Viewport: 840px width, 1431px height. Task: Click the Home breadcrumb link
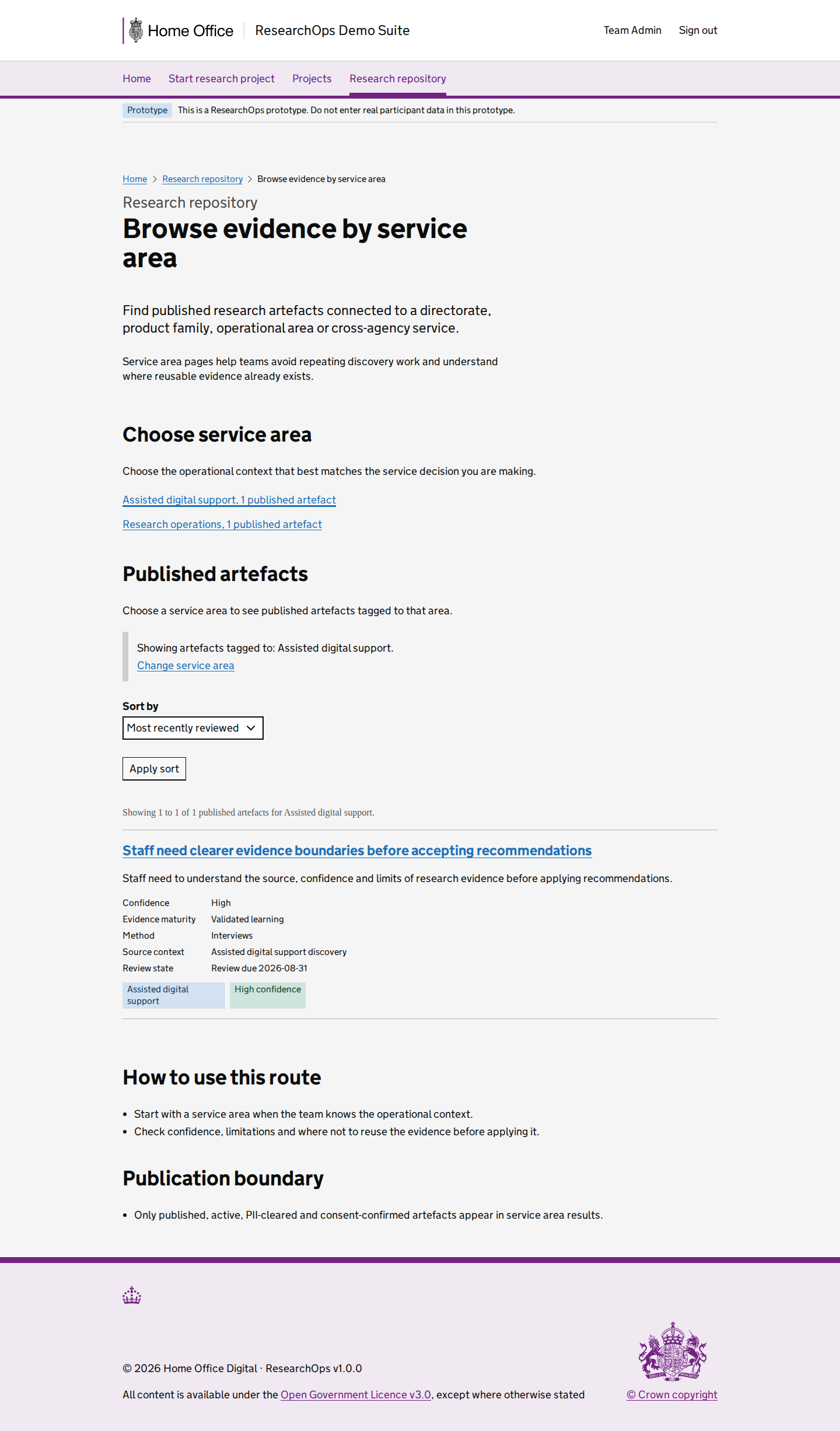(135, 179)
